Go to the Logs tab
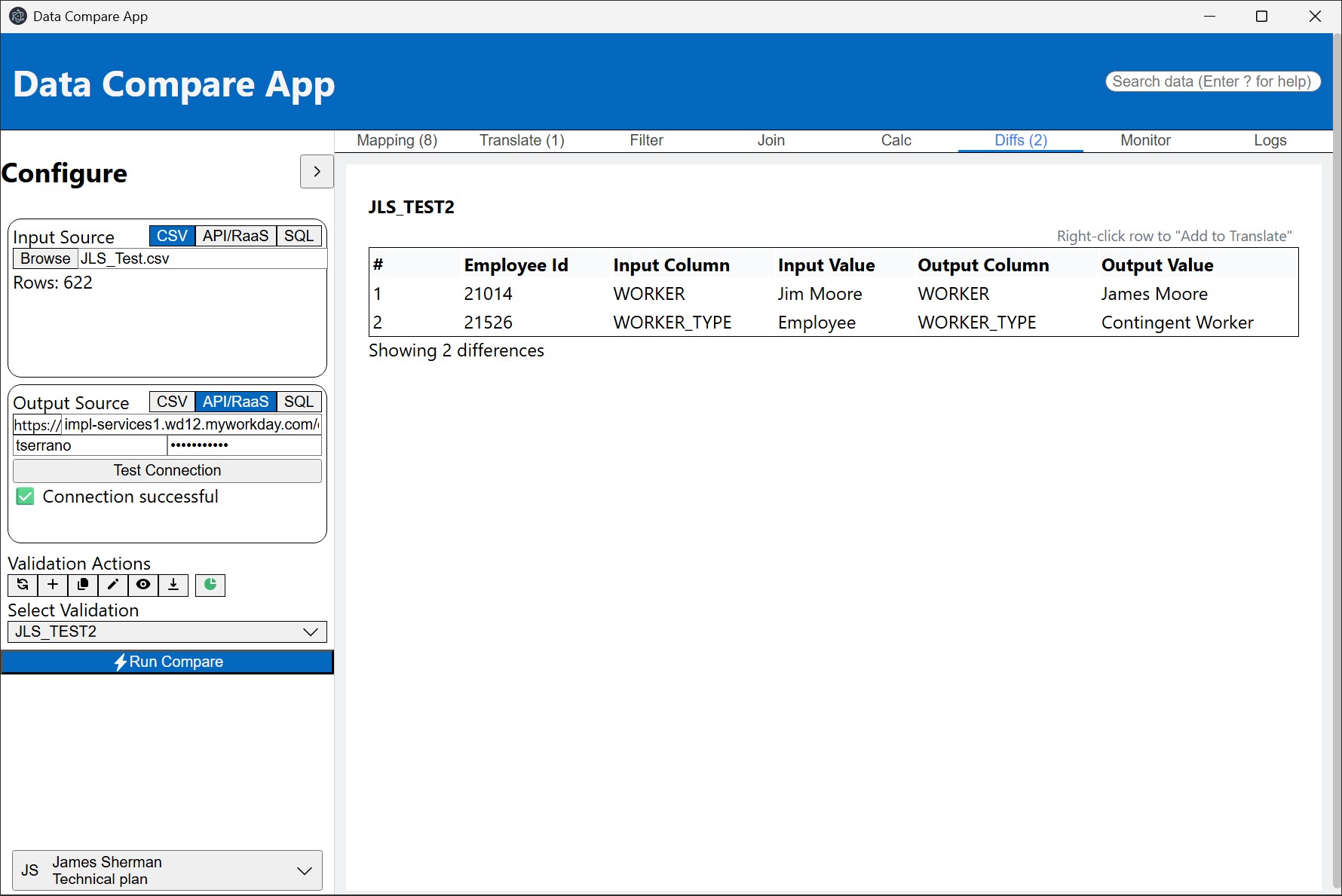 1270,140
